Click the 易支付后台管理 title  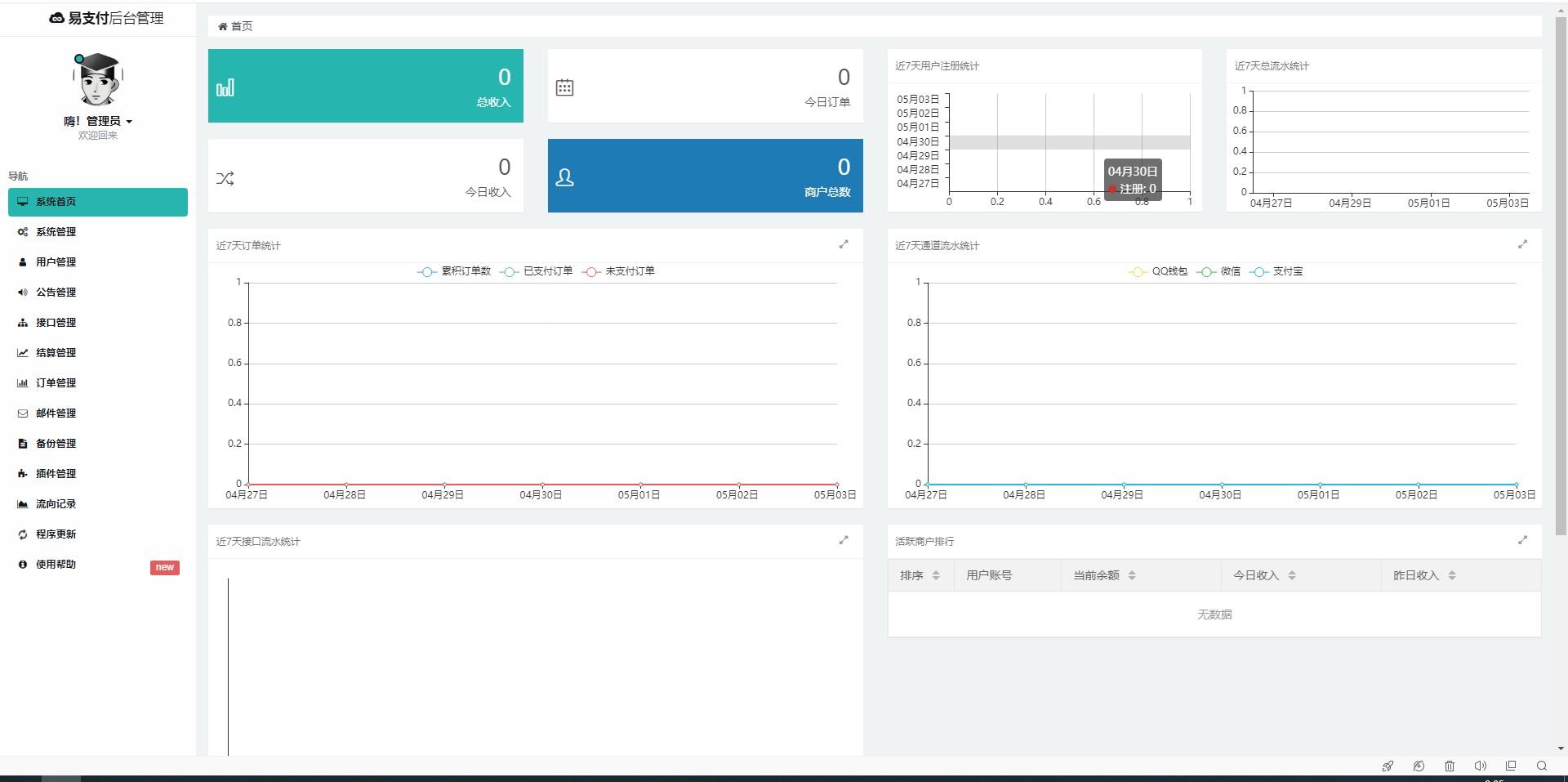pos(116,18)
